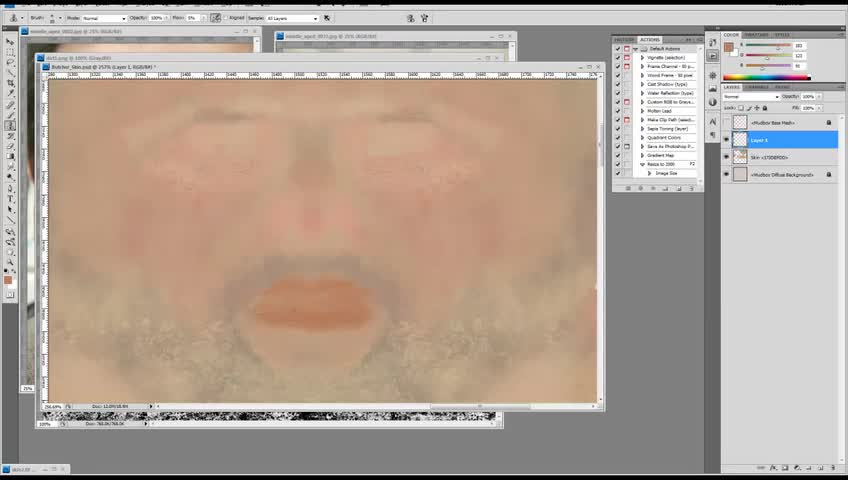Click the ignore adjustment layers icon
The height and width of the screenshot is (480, 848).
coord(327,18)
